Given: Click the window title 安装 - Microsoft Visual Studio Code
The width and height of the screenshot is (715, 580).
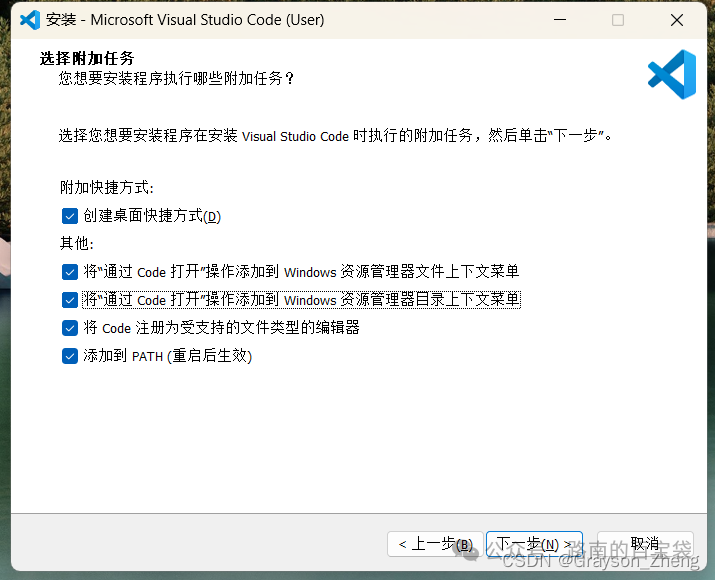Looking at the screenshot, I should pyautogui.click(x=185, y=20).
